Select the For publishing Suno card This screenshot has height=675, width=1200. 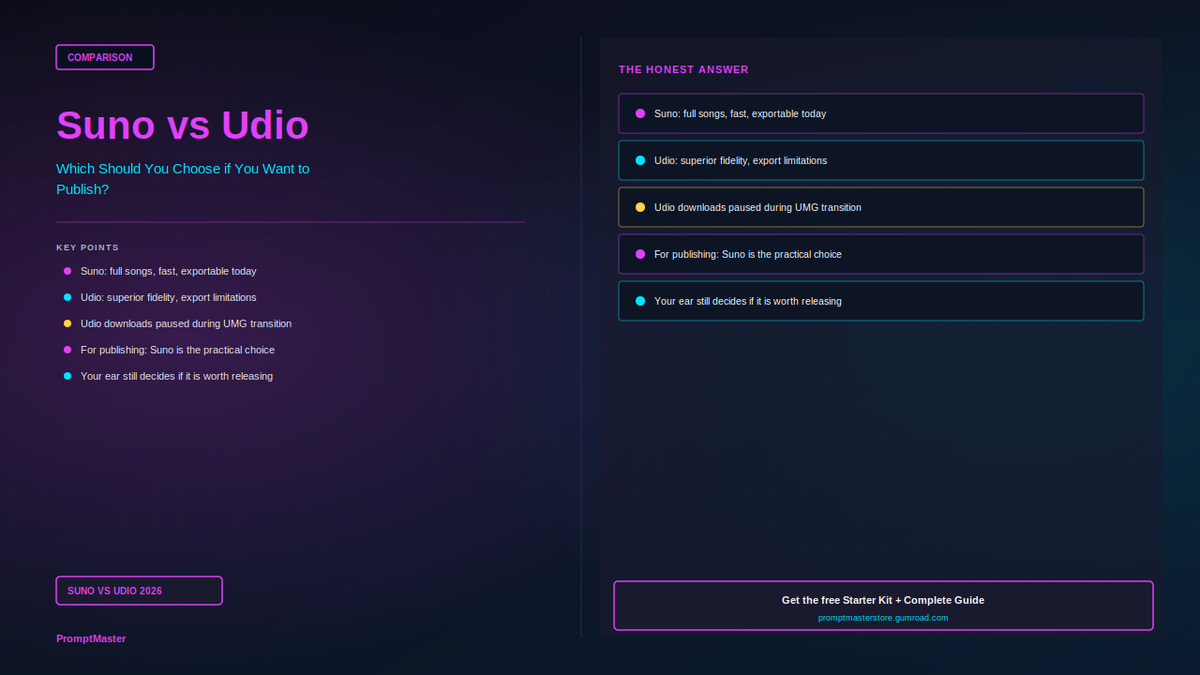(x=881, y=254)
